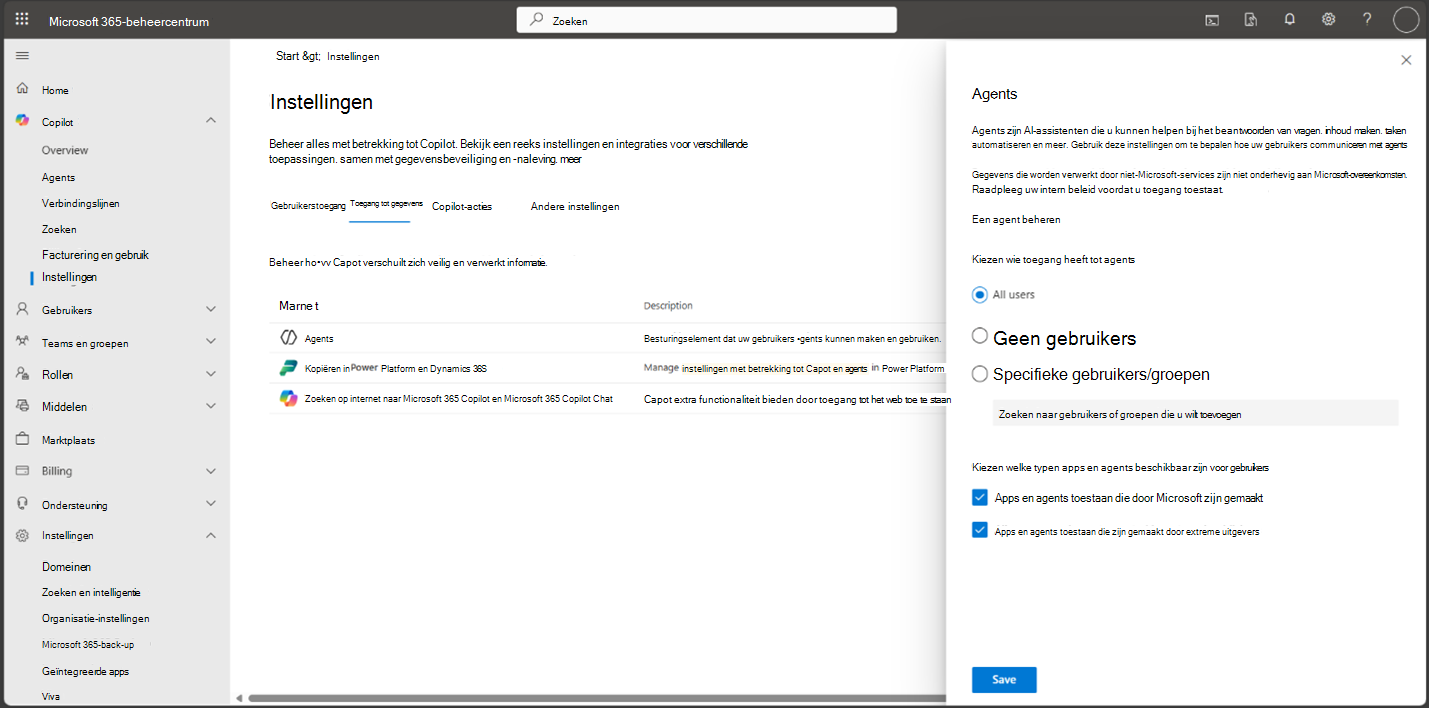The image size is (1429, 708).
Task: Click the Zoeken search field at top
Action: click(x=706, y=20)
